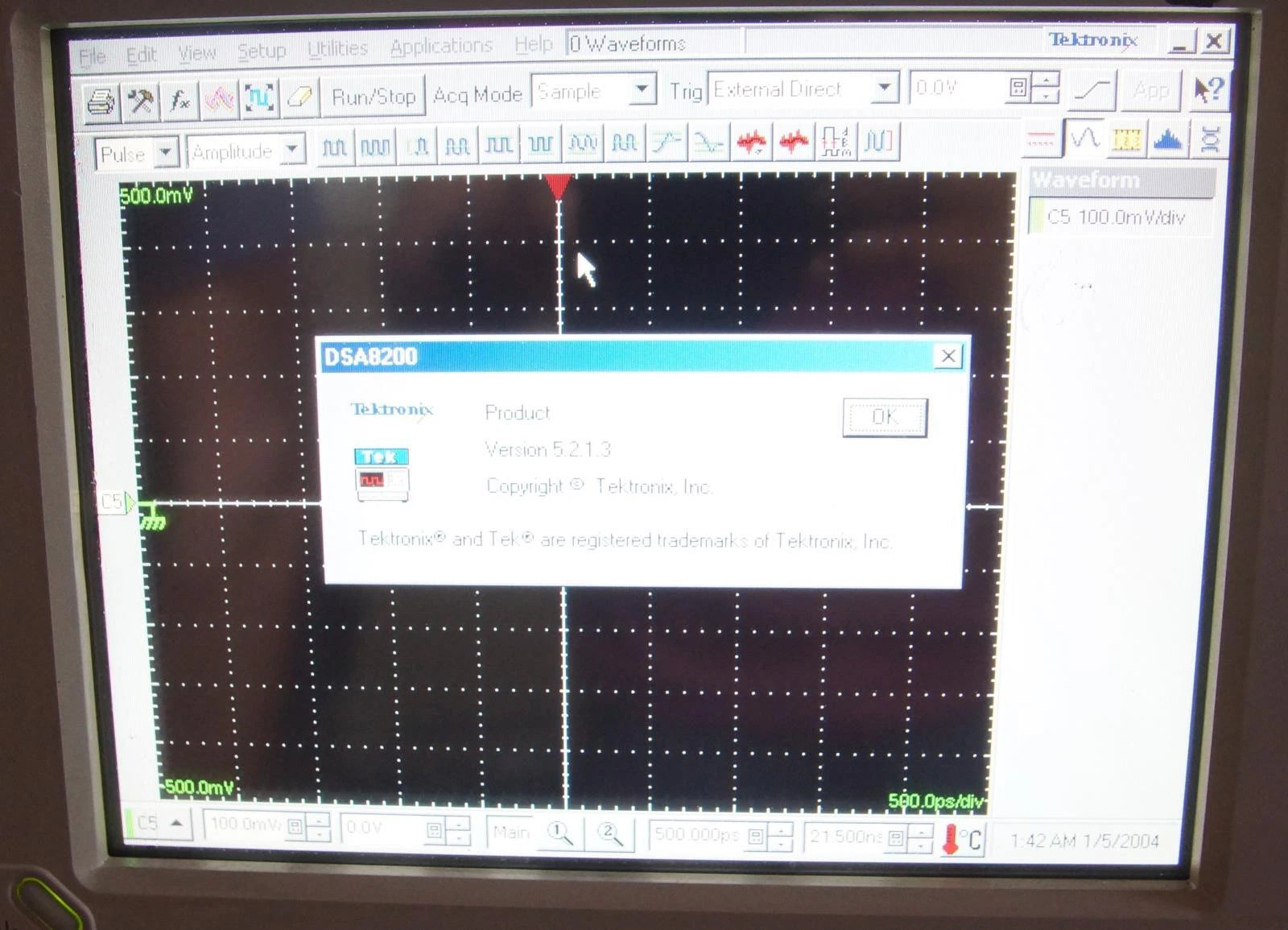Open keypad beside vertical offset 0.0V

(x=435, y=829)
